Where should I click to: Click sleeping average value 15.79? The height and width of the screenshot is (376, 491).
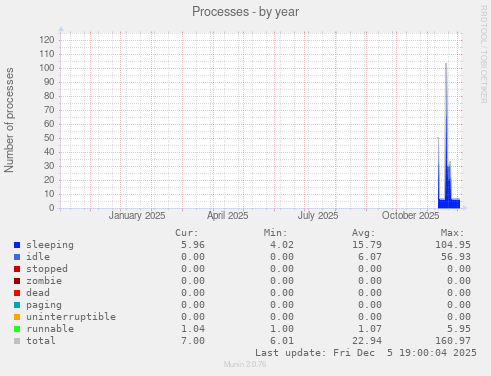coord(367,245)
